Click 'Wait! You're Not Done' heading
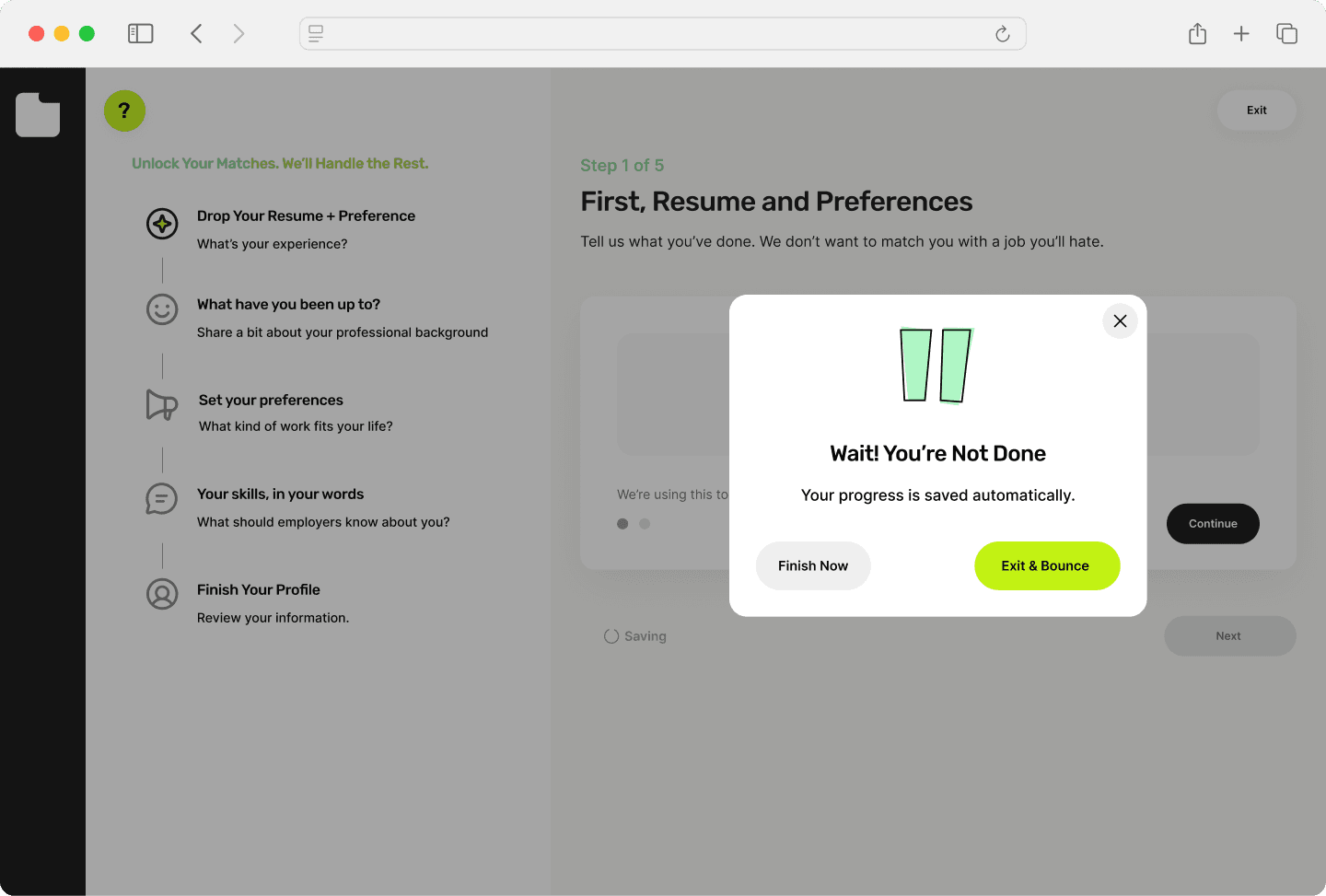The width and height of the screenshot is (1326, 896). click(x=937, y=453)
